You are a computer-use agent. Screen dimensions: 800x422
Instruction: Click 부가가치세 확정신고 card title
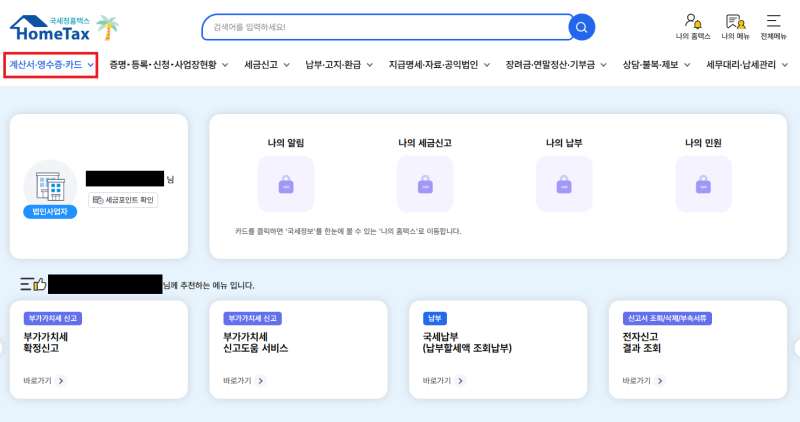[45, 342]
